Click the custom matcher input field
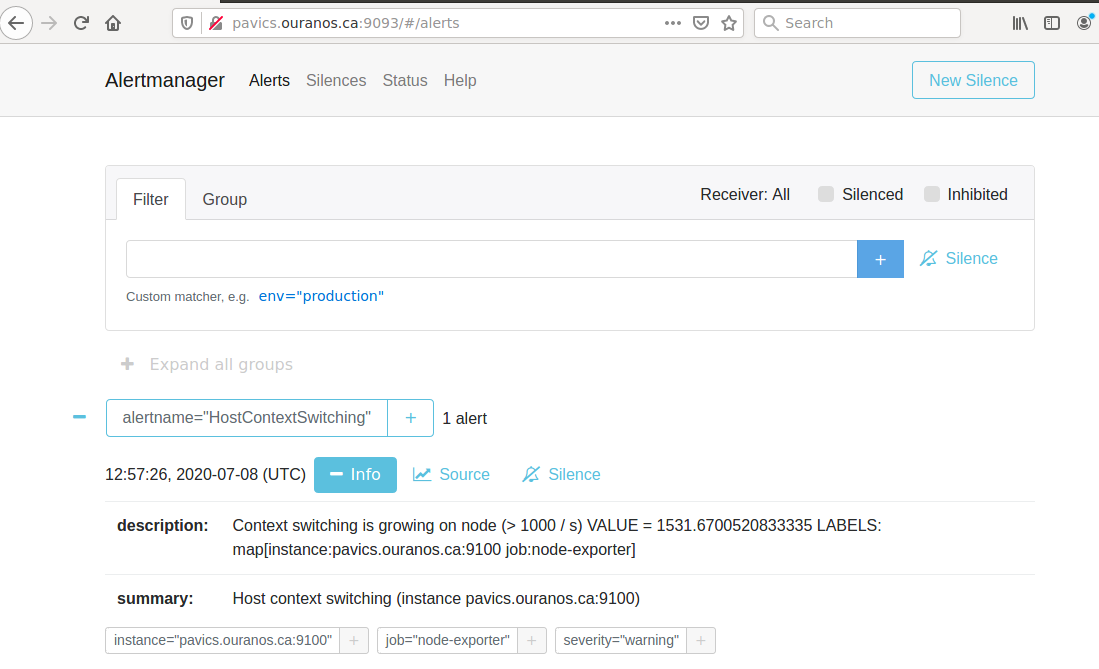Viewport: 1099px width, 669px height. point(490,258)
